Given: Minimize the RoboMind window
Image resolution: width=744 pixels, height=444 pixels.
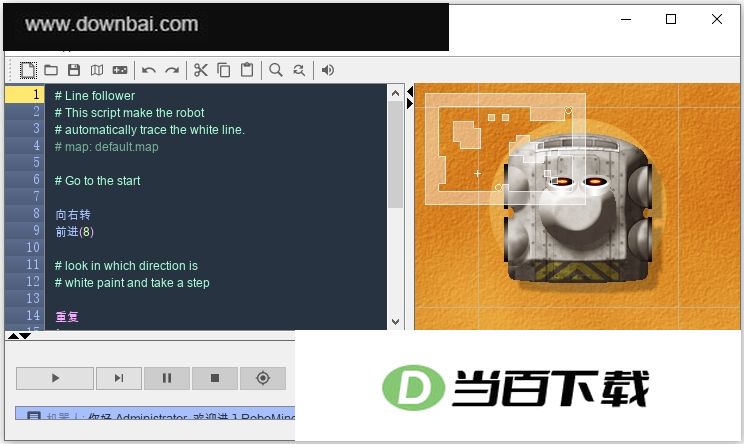Looking at the screenshot, I should tap(626, 19).
